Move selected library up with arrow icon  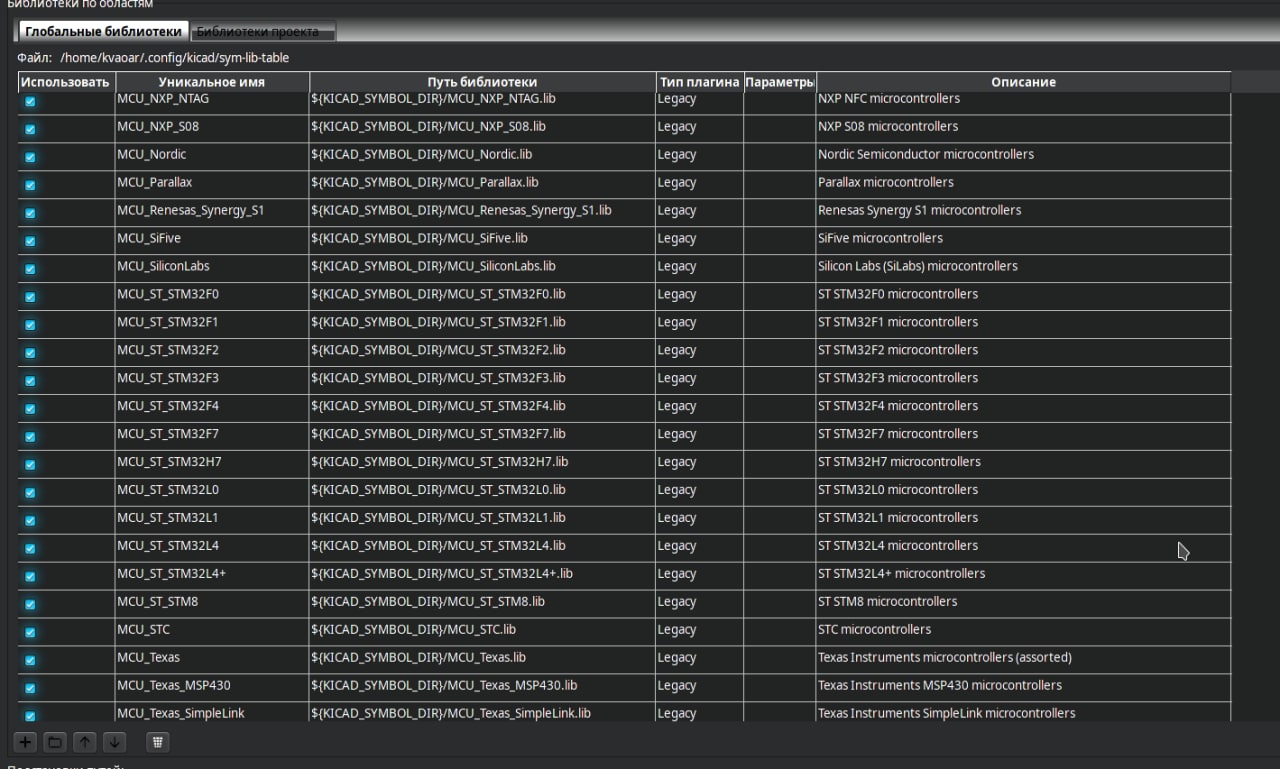(85, 742)
